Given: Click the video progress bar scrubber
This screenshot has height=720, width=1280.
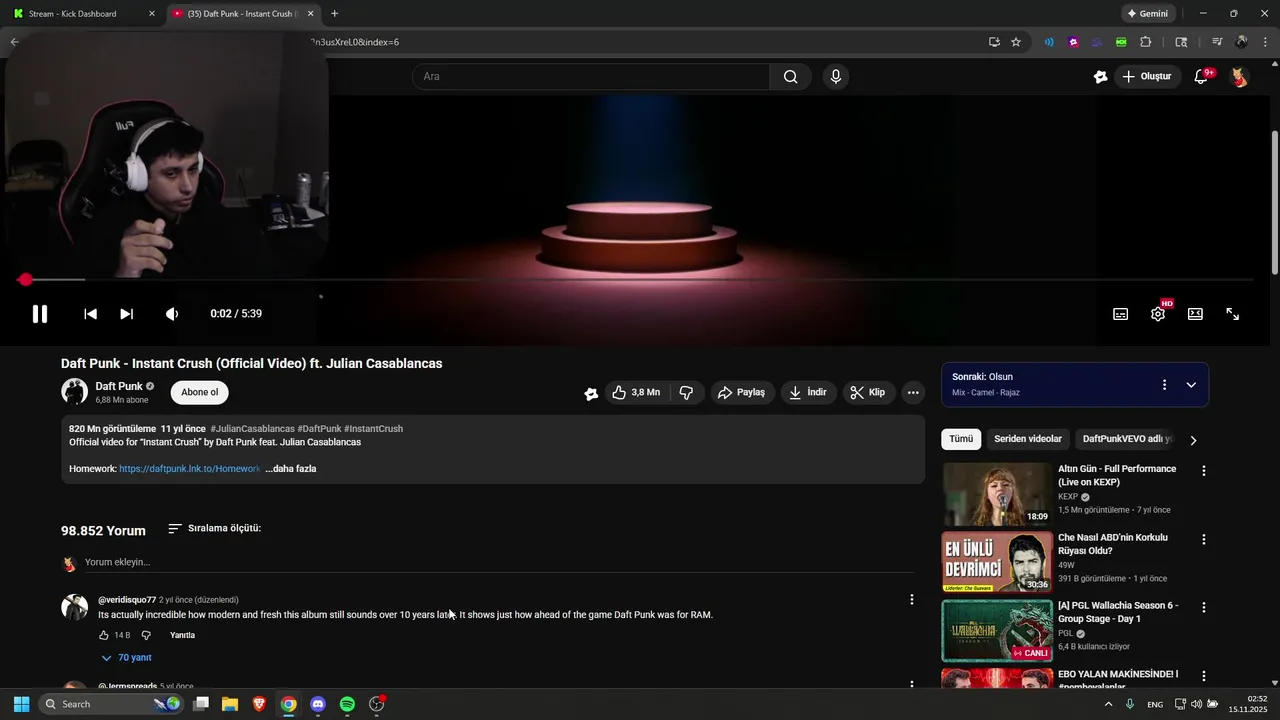Looking at the screenshot, I should (26, 280).
